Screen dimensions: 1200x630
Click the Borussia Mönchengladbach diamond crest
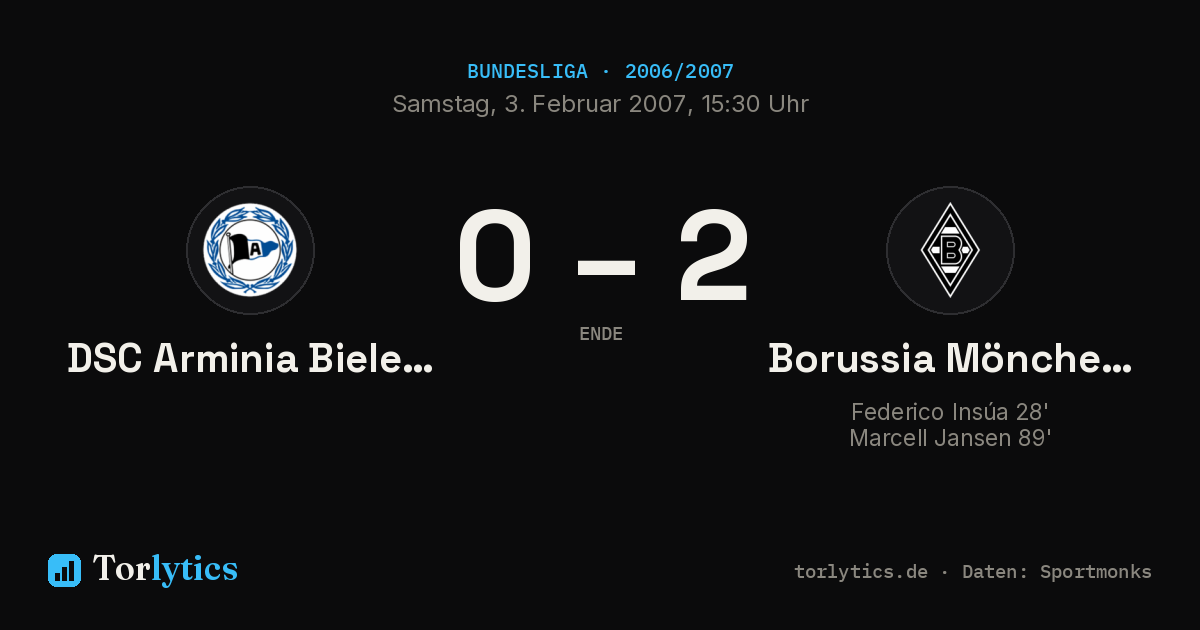tap(950, 250)
